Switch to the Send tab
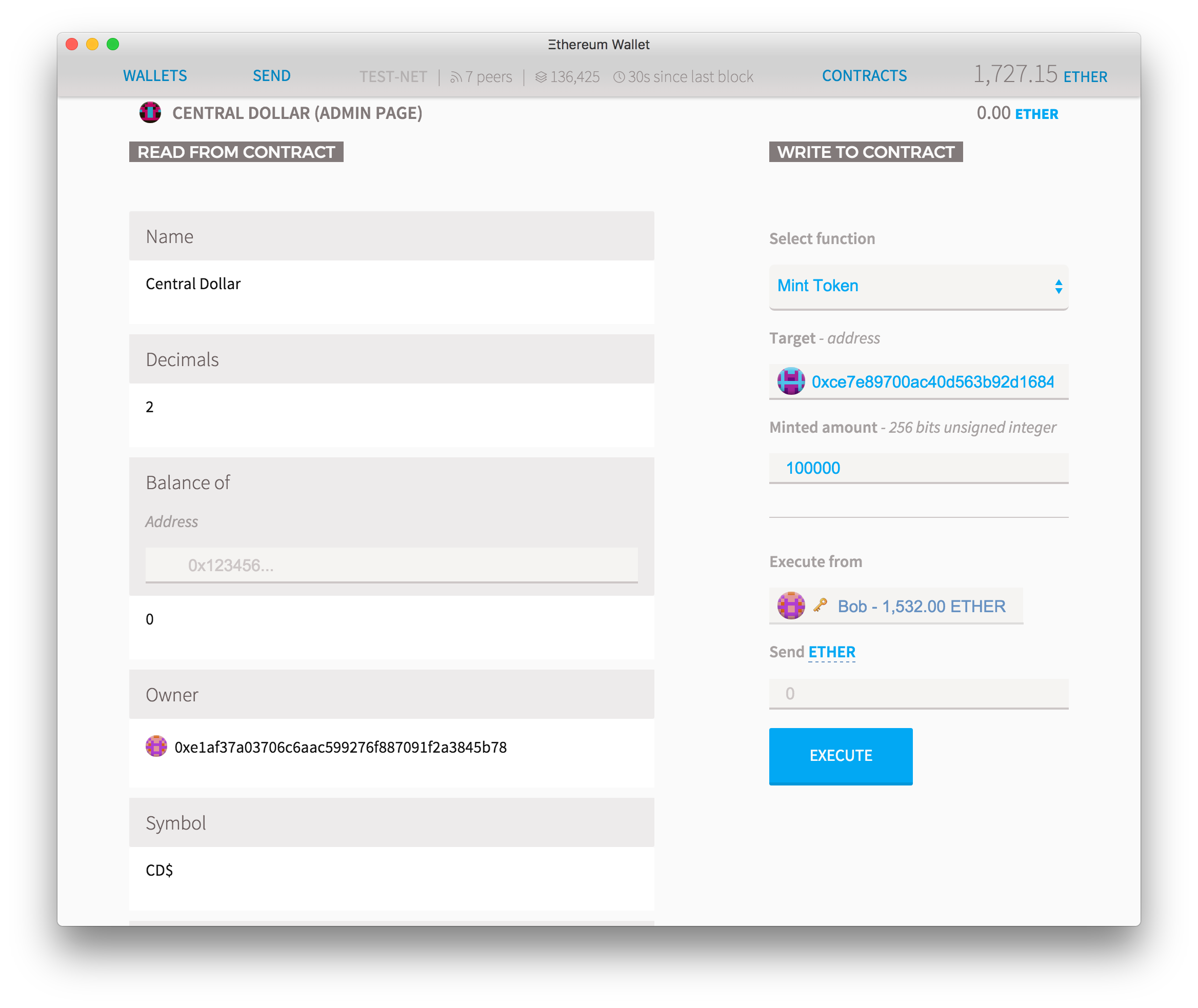 pyautogui.click(x=271, y=76)
